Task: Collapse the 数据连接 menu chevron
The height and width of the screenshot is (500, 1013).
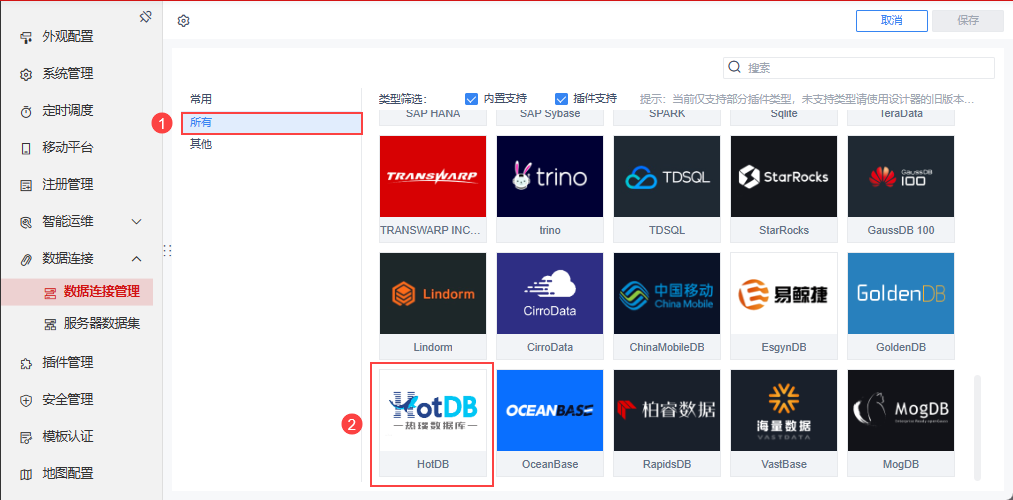Action: tap(136, 259)
